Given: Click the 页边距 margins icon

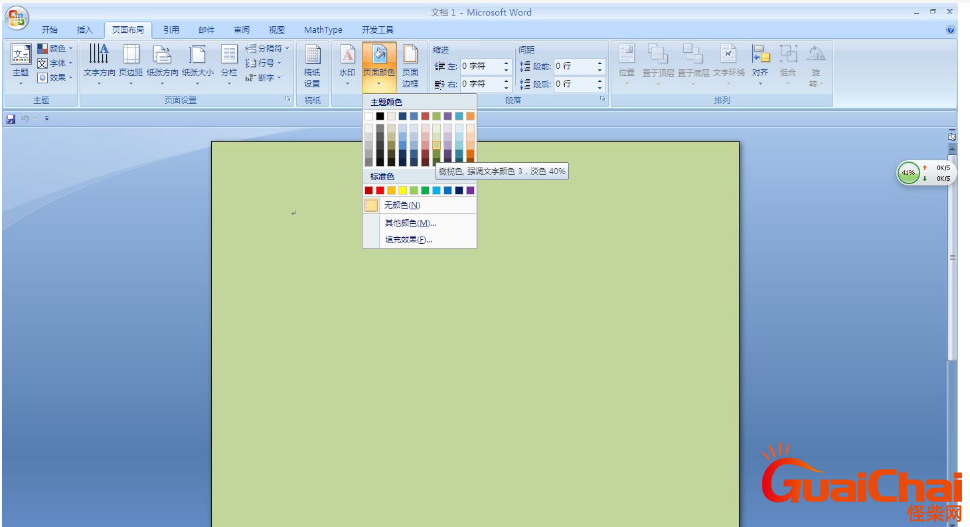Looking at the screenshot, I should [x=131, y=60].
